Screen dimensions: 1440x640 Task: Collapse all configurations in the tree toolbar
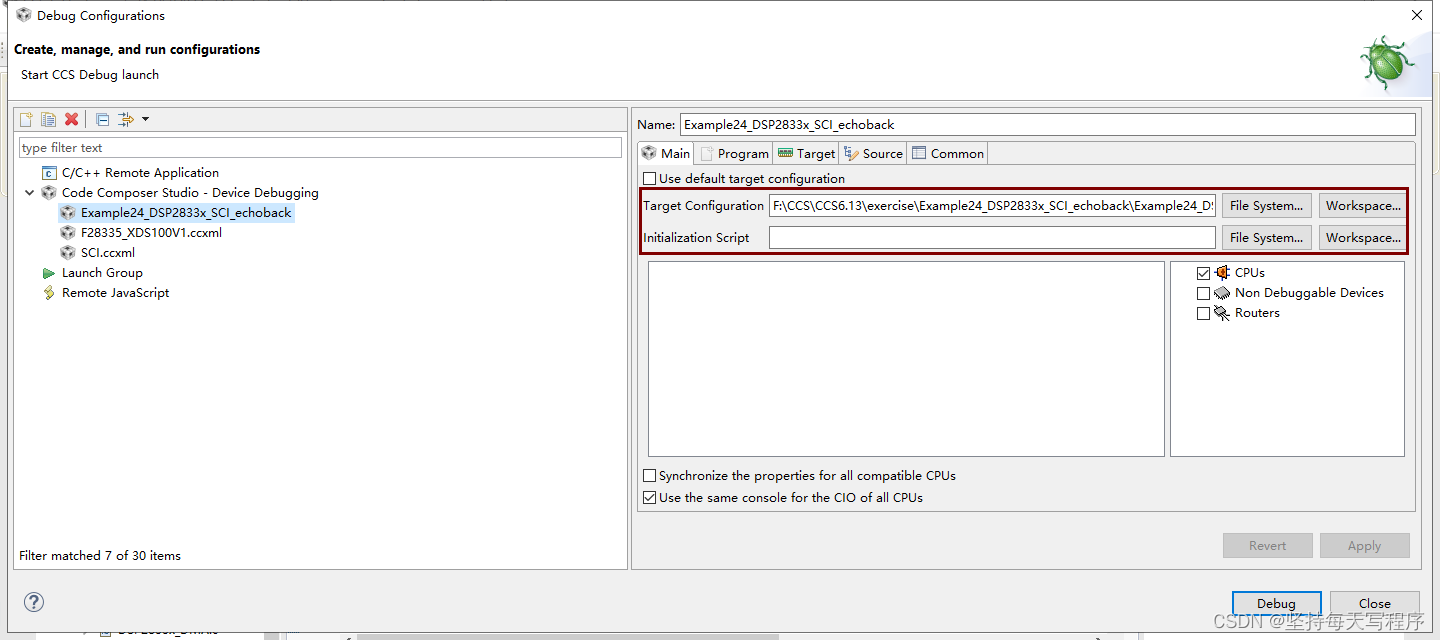(102, 120)
